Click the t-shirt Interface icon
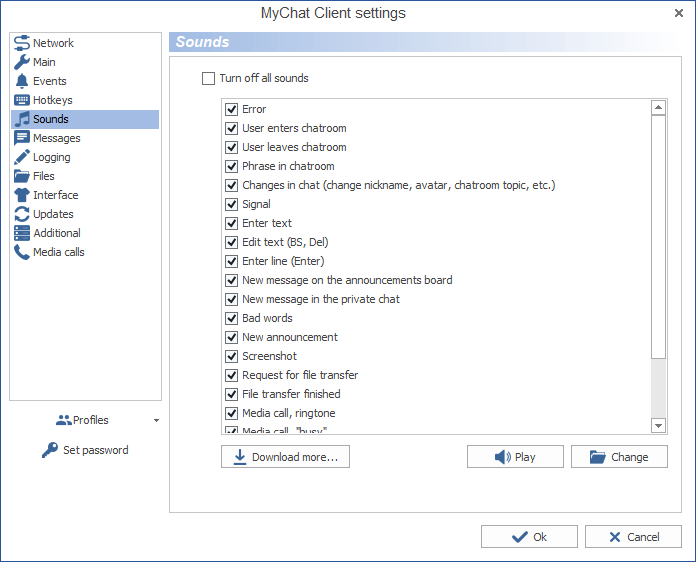 (22, 195)
